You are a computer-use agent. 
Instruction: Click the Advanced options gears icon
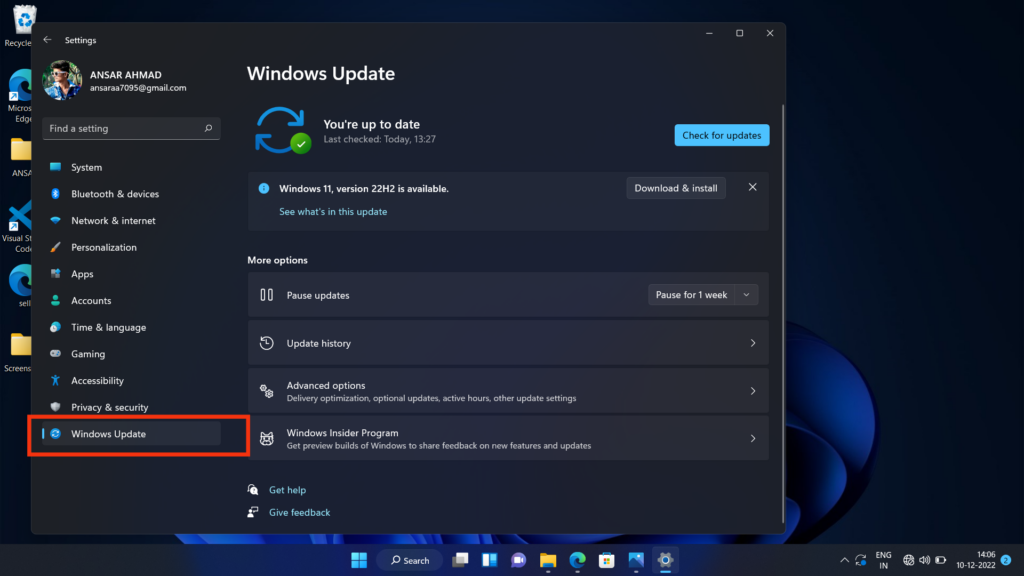[266, 391]
